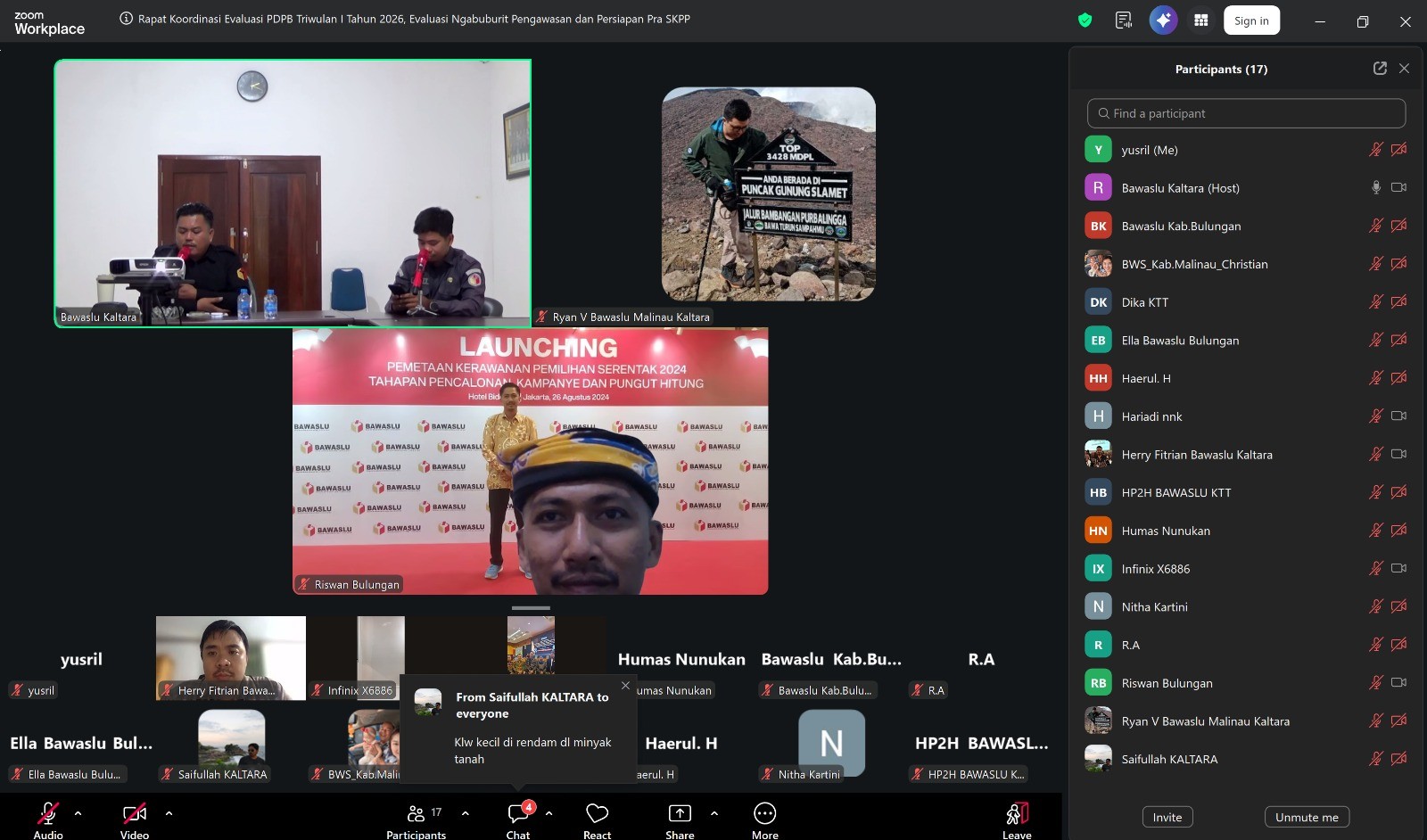Click the meeting info icon beside title

(x=127, y=19)
